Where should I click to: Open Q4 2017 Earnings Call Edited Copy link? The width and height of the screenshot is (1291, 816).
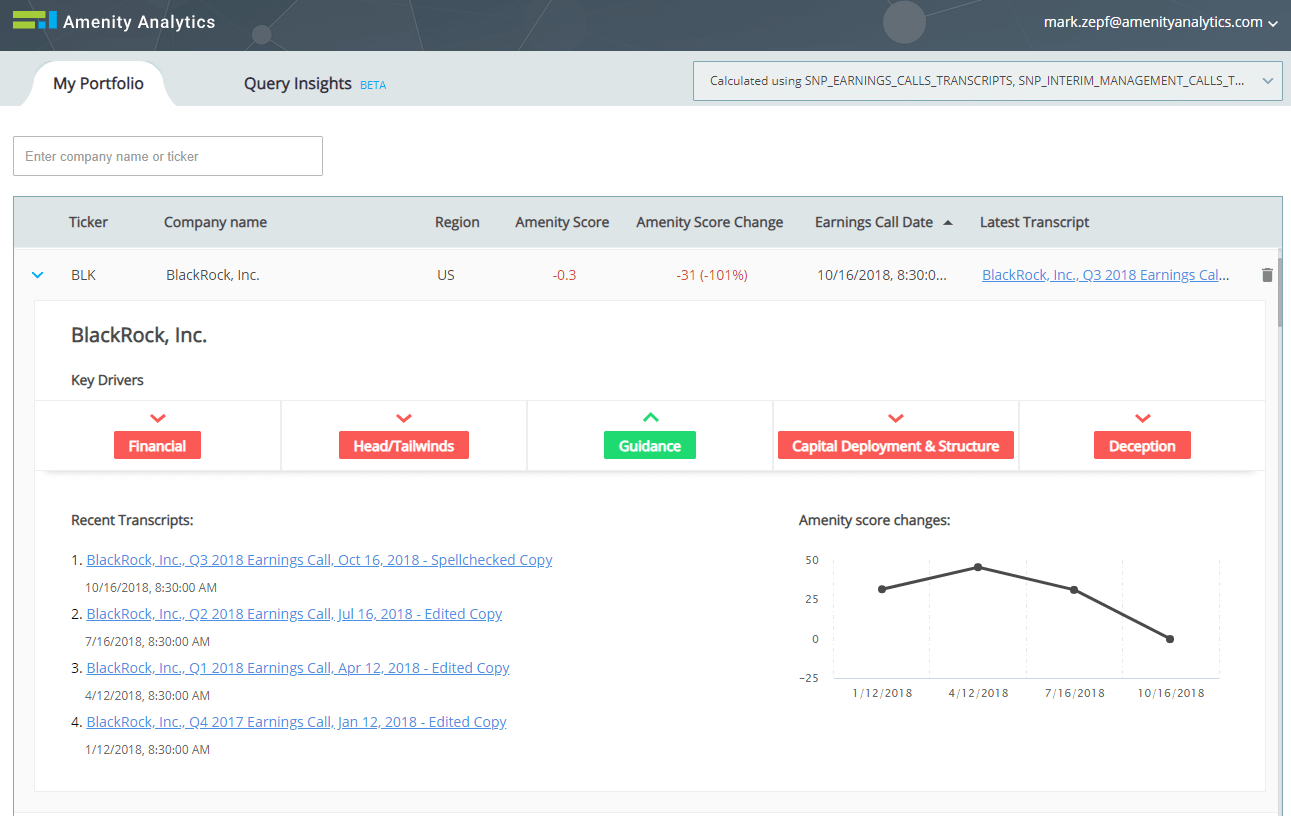click(x=296, y=722)
